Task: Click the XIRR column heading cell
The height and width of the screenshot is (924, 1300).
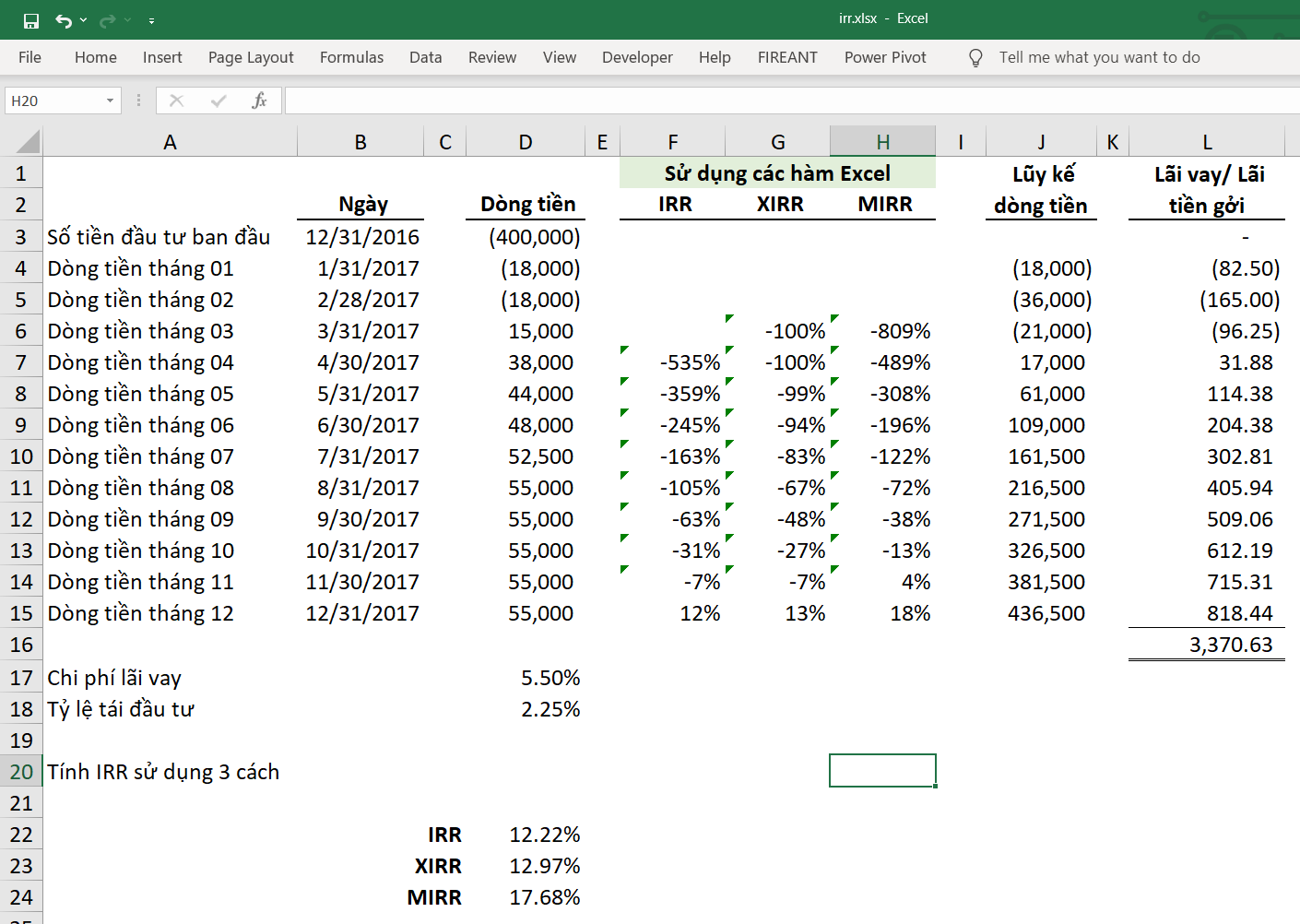Action: pyautogui.click(x=779, y=204)
